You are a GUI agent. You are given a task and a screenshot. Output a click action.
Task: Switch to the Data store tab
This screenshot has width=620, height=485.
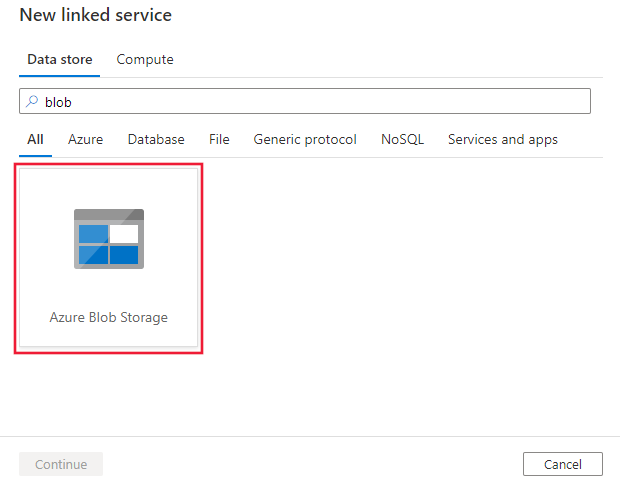60,60
